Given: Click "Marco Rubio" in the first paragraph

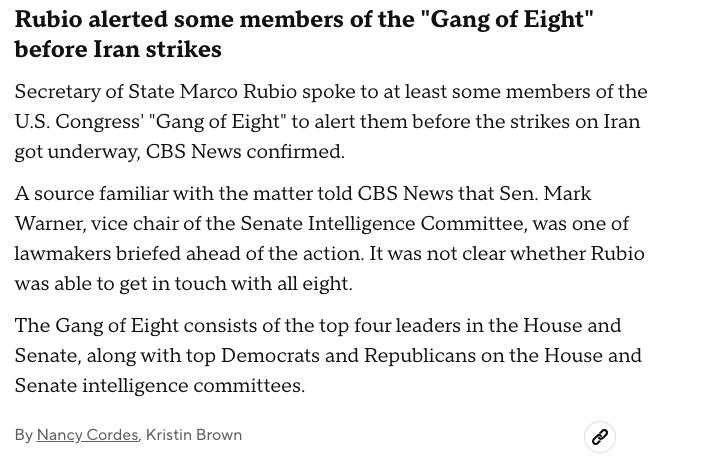Looking at the screenshot, I should (x=238, y=92).
